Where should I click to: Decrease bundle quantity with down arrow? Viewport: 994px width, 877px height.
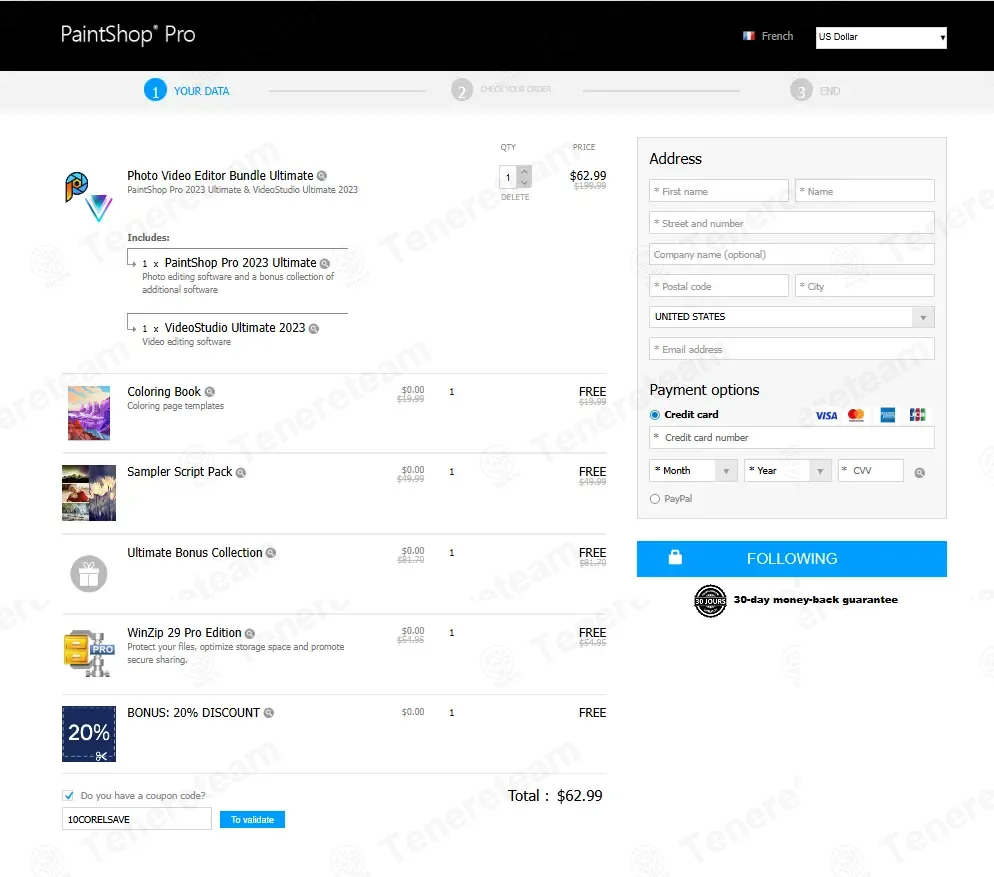(524, 183)
